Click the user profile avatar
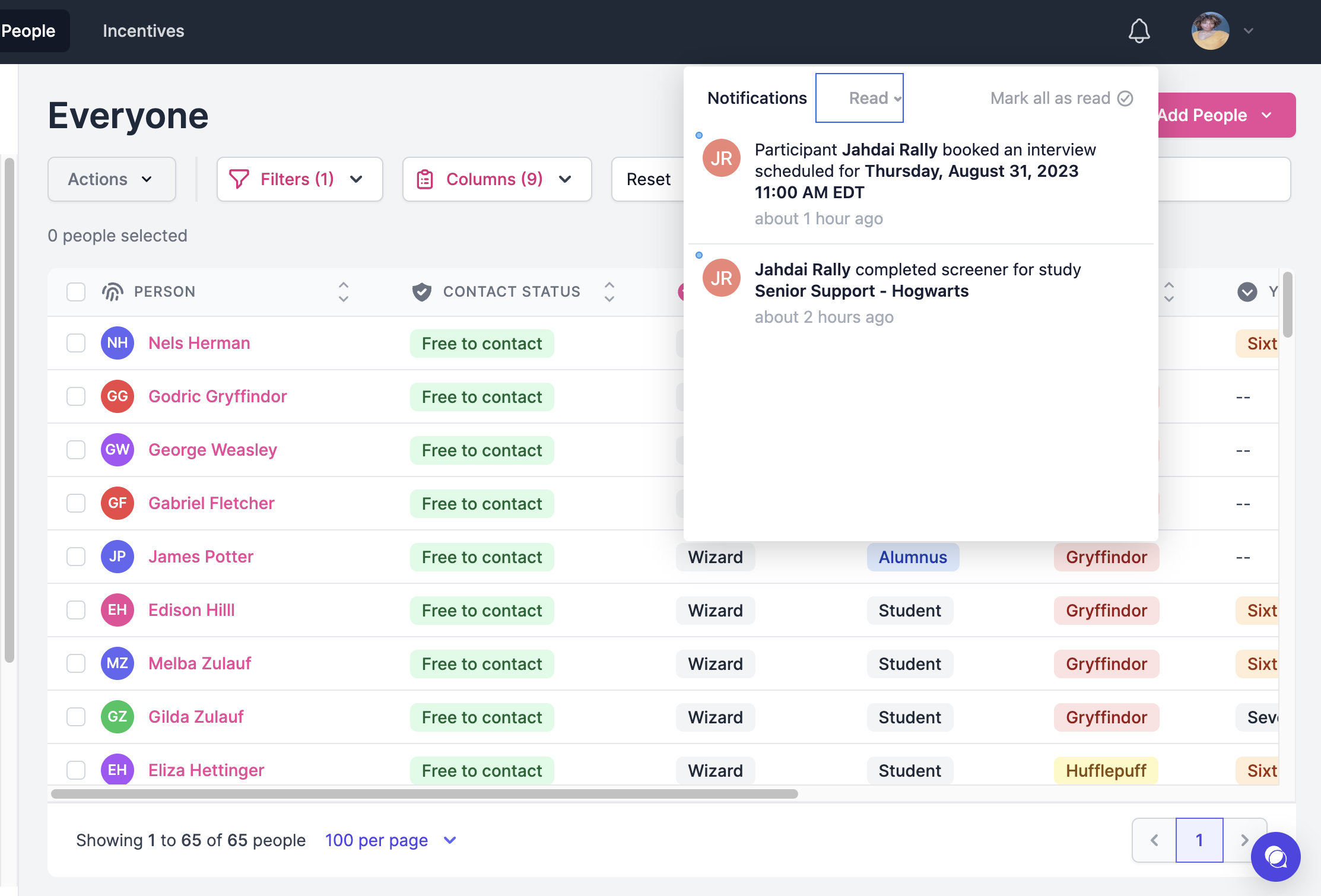The width and height of the screenshot is (1321, 896). [1210, 31]
